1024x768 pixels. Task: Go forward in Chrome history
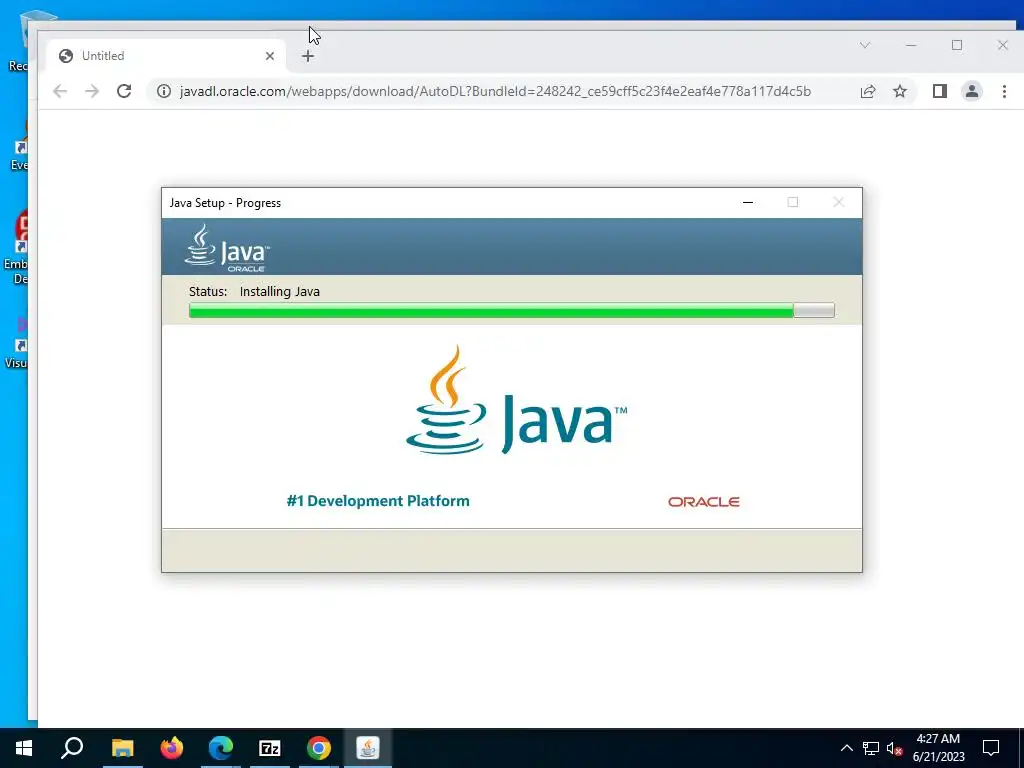[92, 91]
